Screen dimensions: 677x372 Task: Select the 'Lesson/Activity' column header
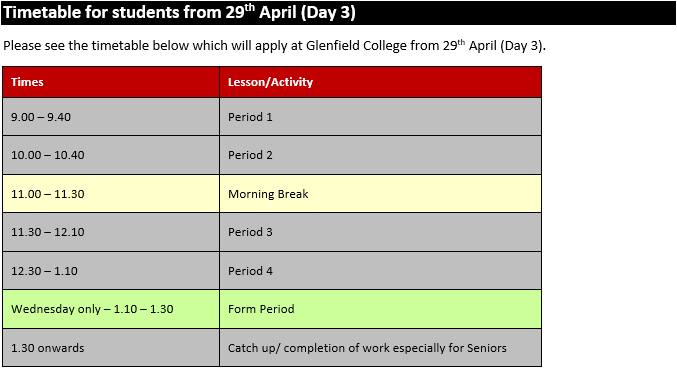click(380, 82)
